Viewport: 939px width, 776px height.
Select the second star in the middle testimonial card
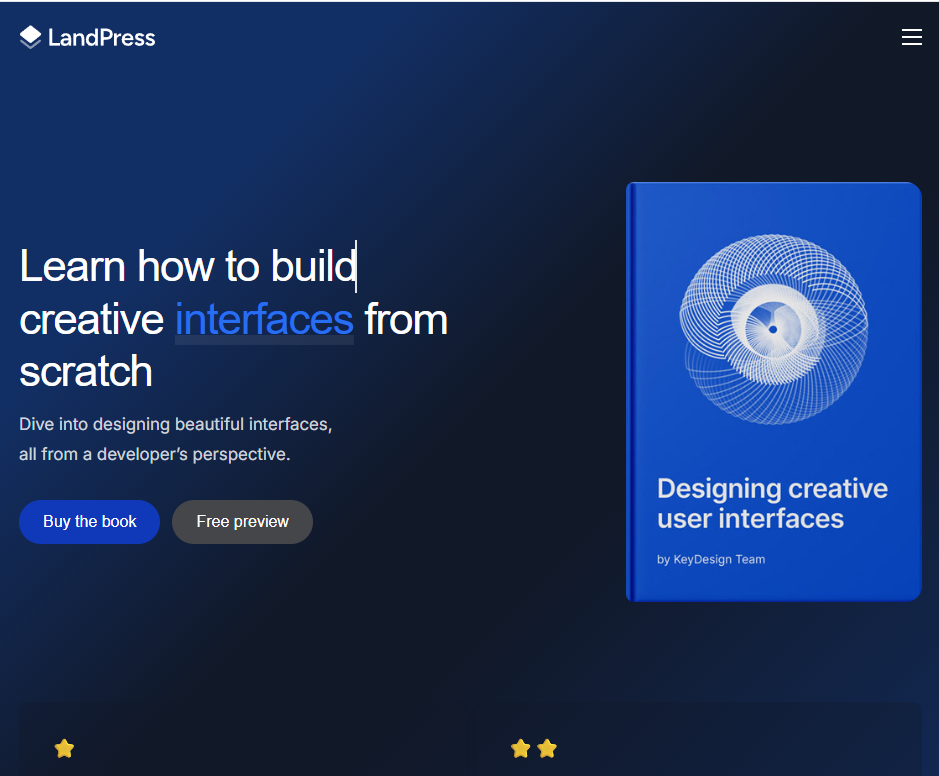547,748
